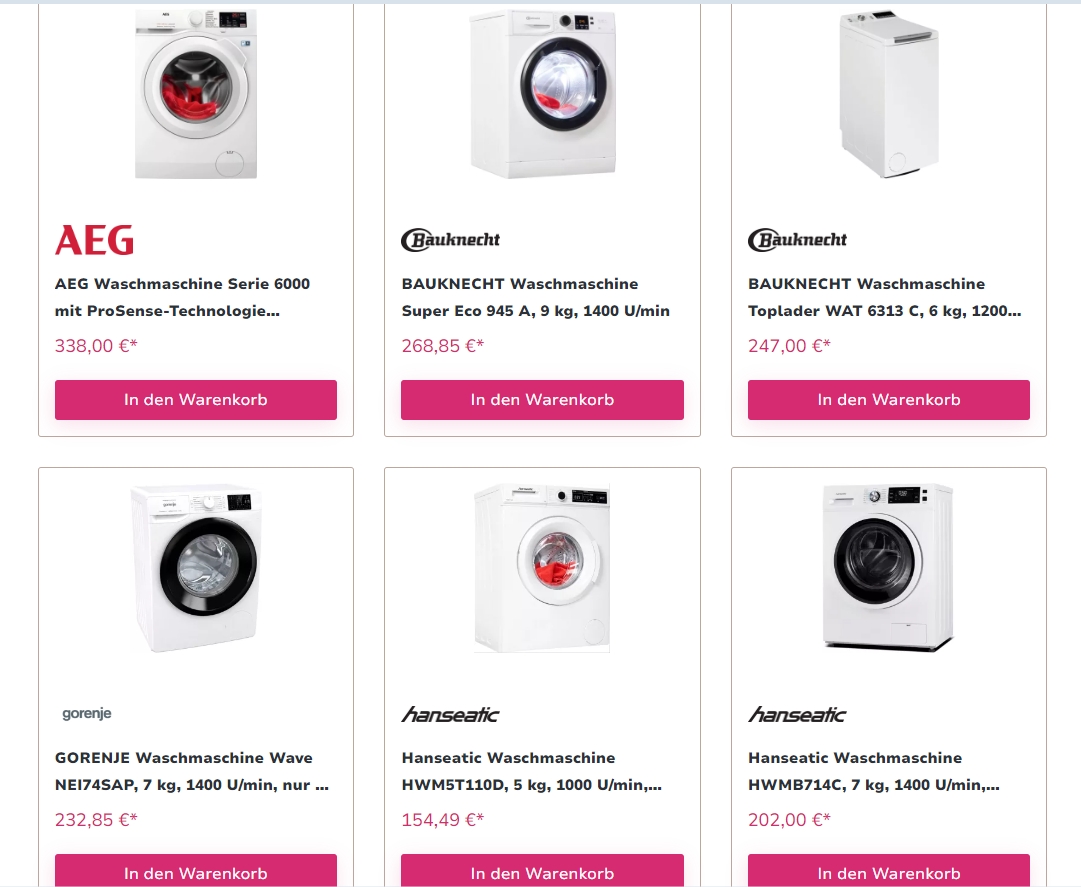This screenshot has width=1081, height=887.
Task: Open the Bauknecht Toplader WAT 6313 C image
Action: [889, 94]
